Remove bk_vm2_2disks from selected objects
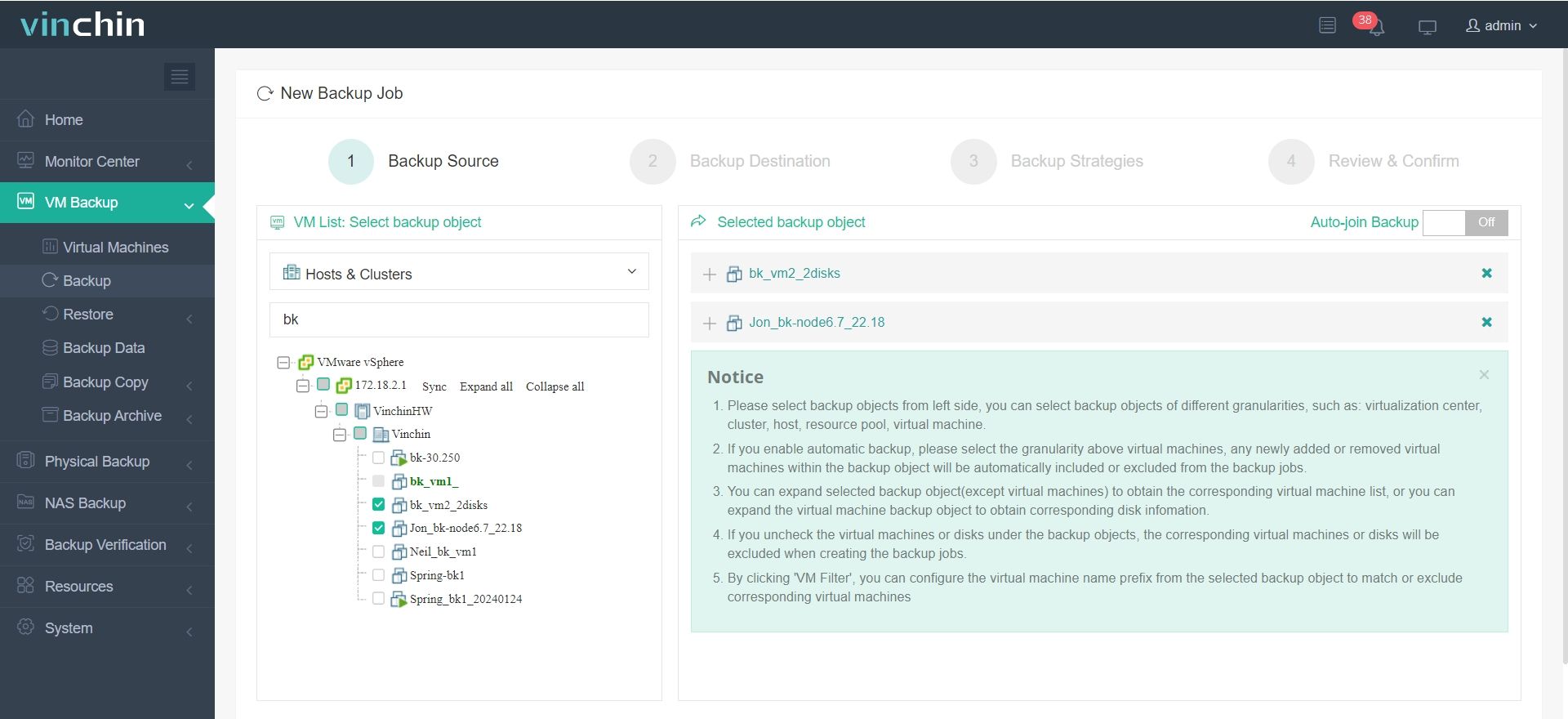Screen dimensions: 1568x719 (x=1486, y=273)
